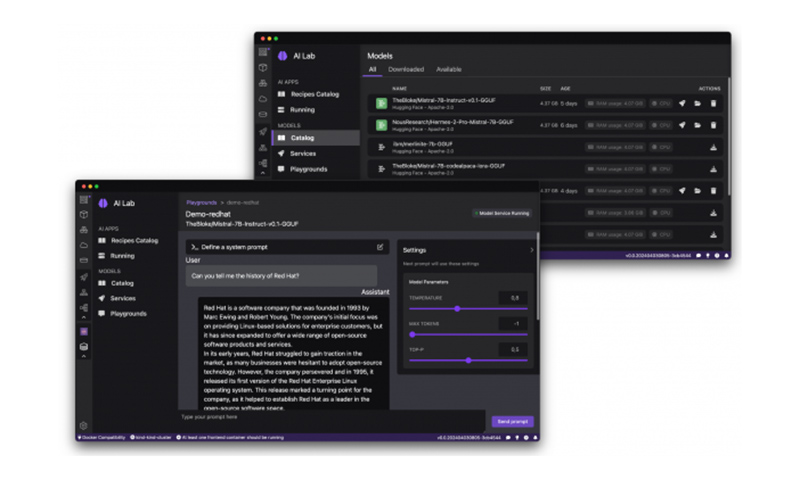Click purple AI Lab extension icon in playground rail
Viewport: 800px width, 480px height.
coord(84,332)
